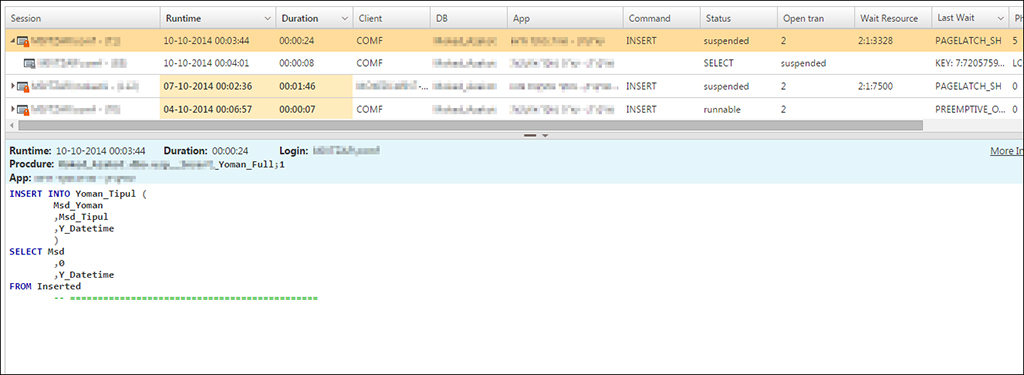Click the blocked session icon in first row
The width and height of the screenshot is (1024, 375).
point(23,41)
